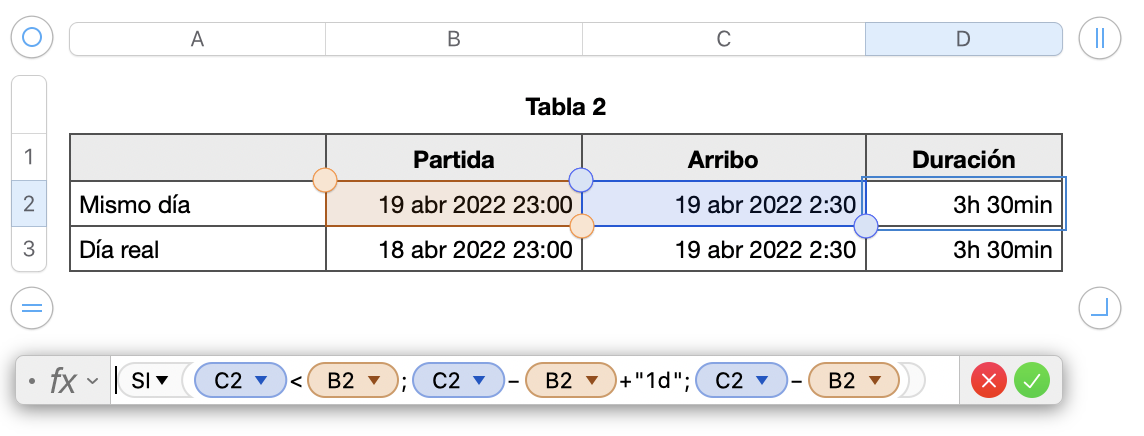Click the table select circle handle
The width and height of the screenshot is (1144, 436).
31,38
